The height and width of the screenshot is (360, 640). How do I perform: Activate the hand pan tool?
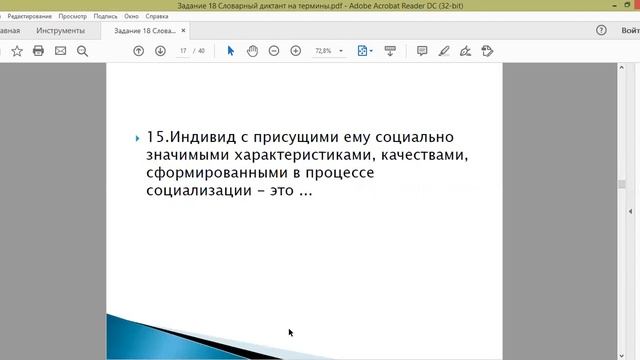252,51
